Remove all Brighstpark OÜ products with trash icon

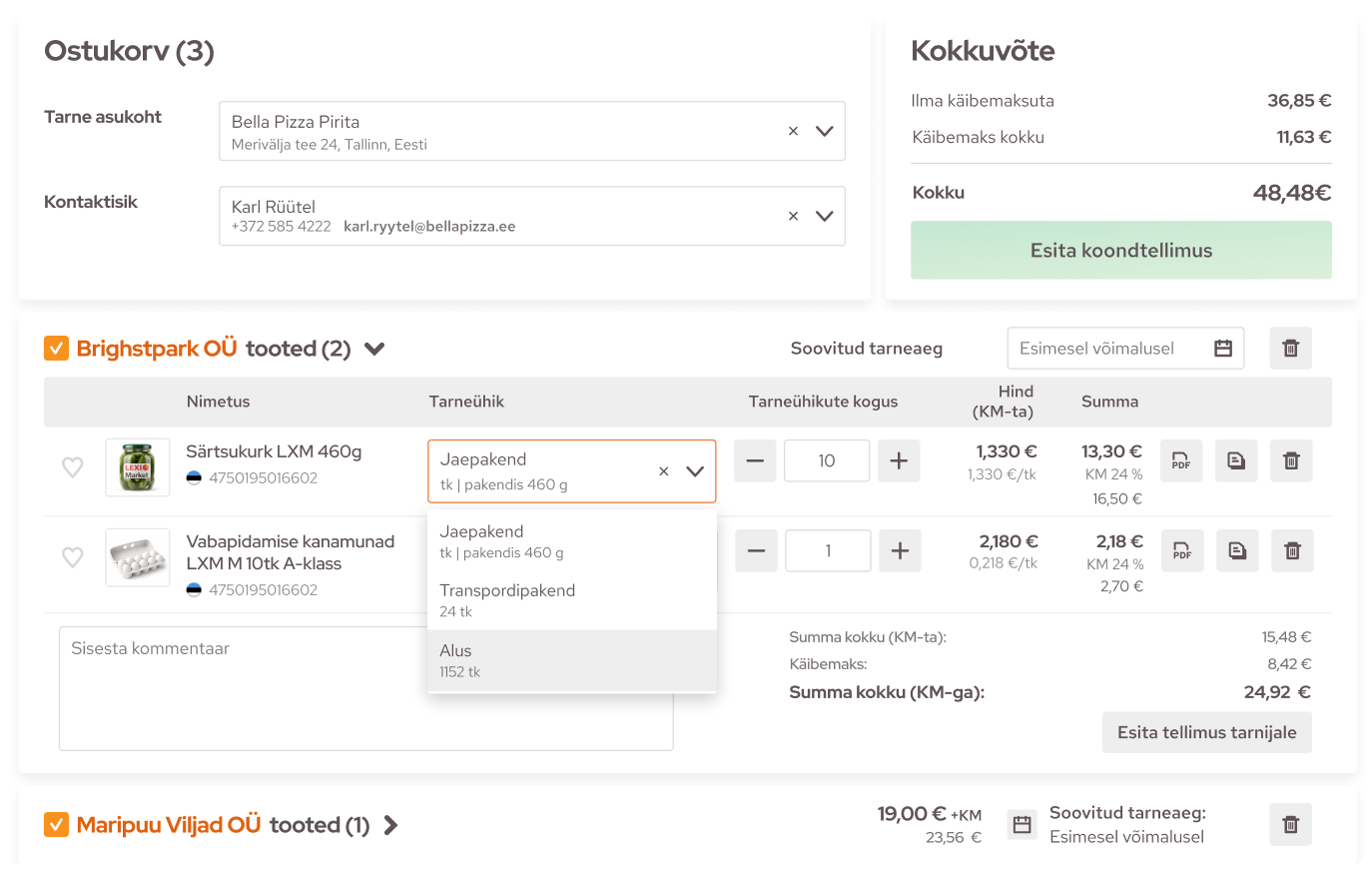(x=1290, y=349)
